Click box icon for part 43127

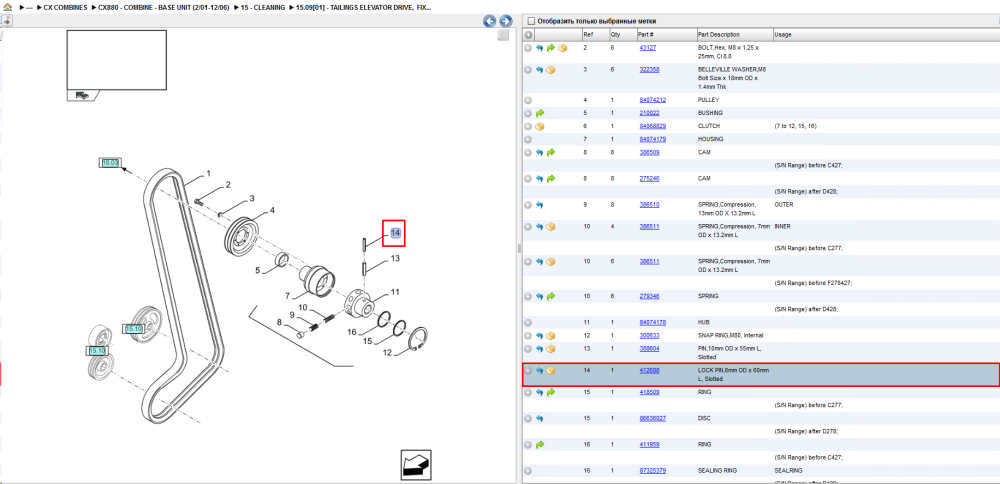pos(562,48)
